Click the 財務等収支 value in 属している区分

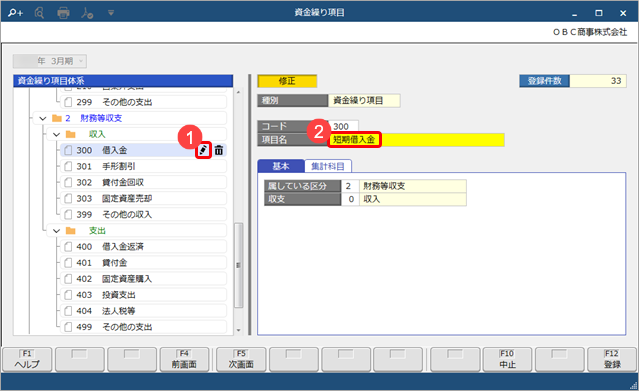coord(412,186)
